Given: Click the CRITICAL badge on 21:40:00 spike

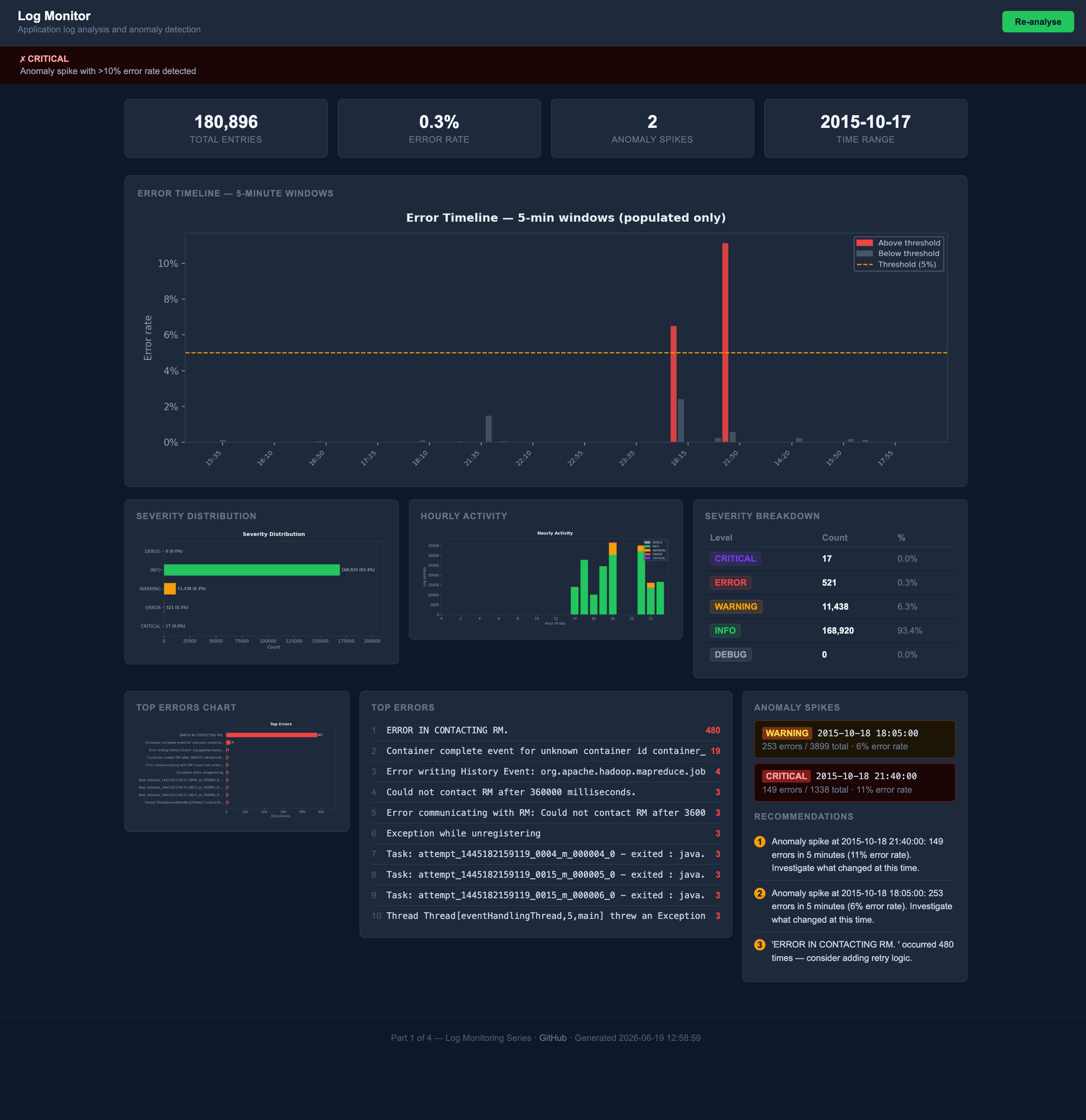Looking at the screenshot, I should 786,776.
